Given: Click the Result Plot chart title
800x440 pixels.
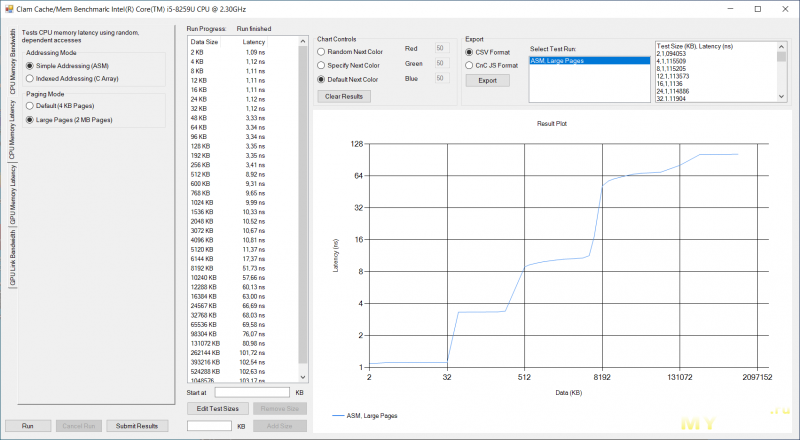Looking at the screenshot, I should [552, 124].
